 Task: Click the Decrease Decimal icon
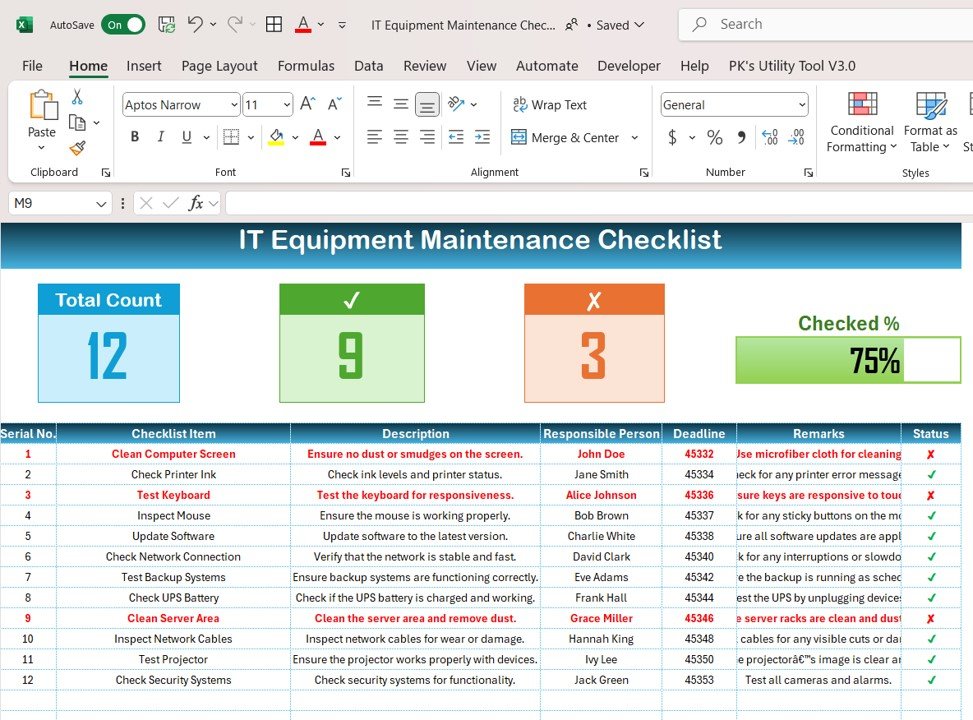796,137
